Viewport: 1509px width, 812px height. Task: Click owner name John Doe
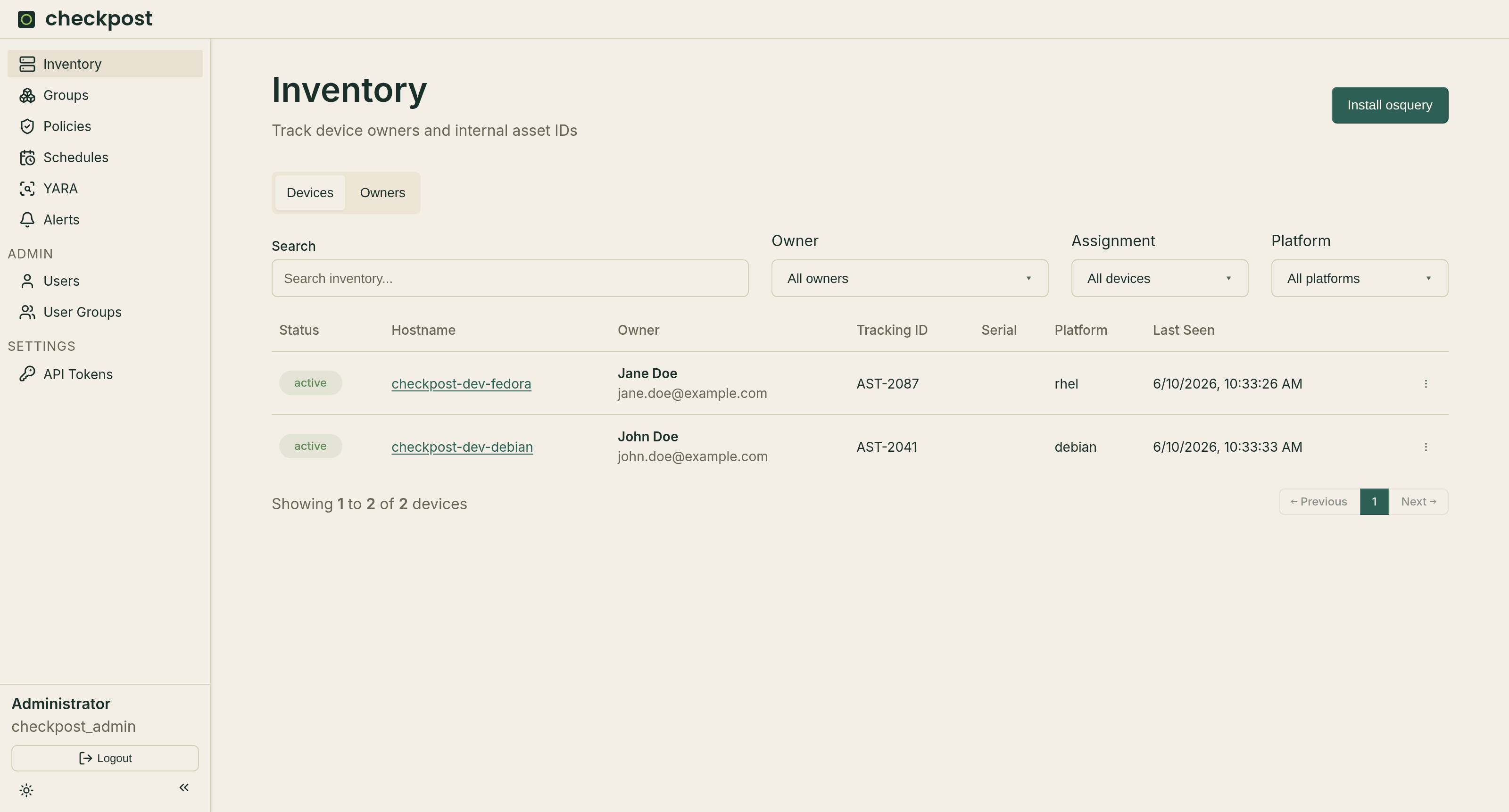coord(647,437)
